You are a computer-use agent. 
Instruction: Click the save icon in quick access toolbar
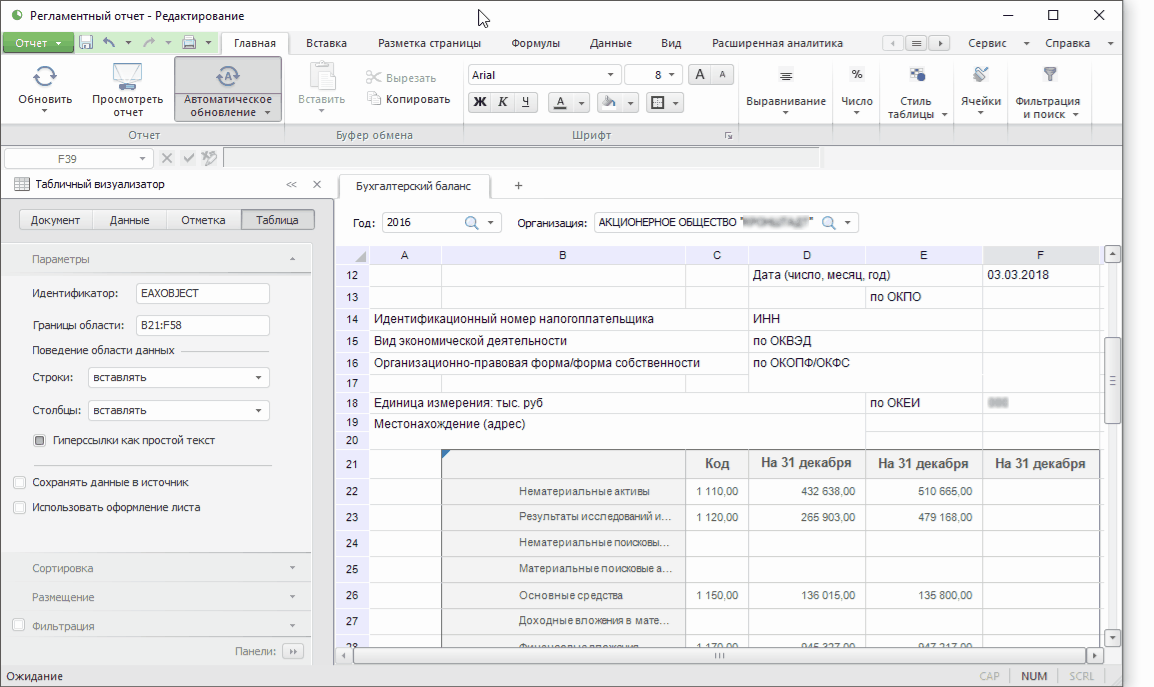[86, 43]
